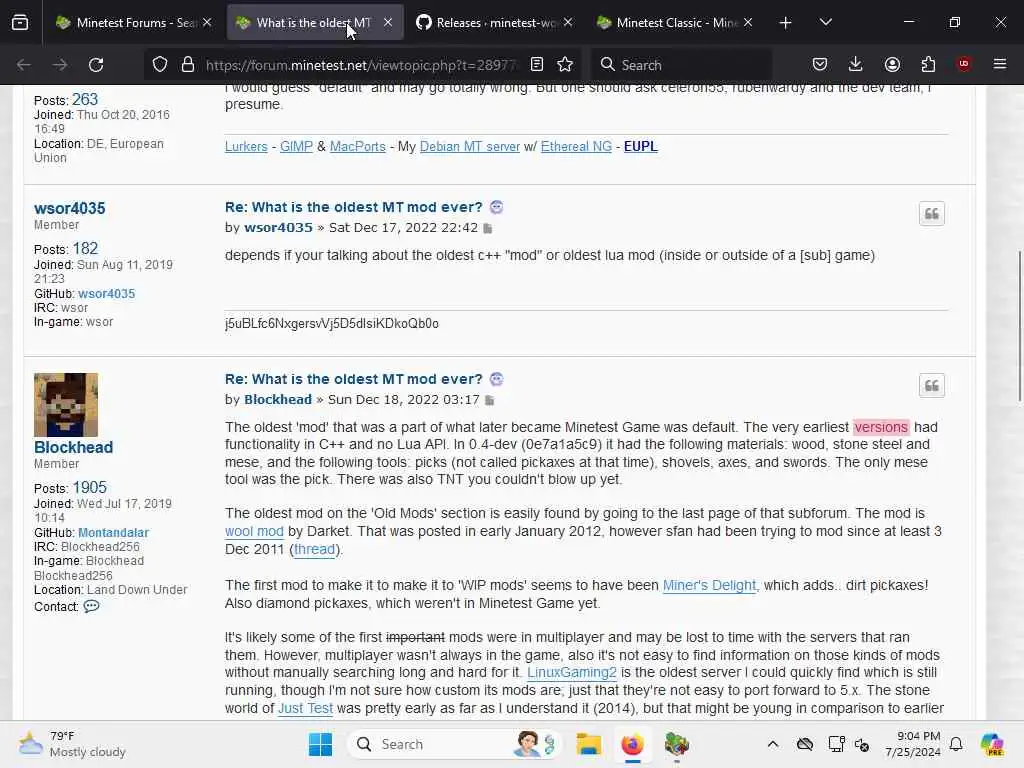Go forward one page
The width and height of the screenshot is (1024, 768).
click(x=60, y=65)
